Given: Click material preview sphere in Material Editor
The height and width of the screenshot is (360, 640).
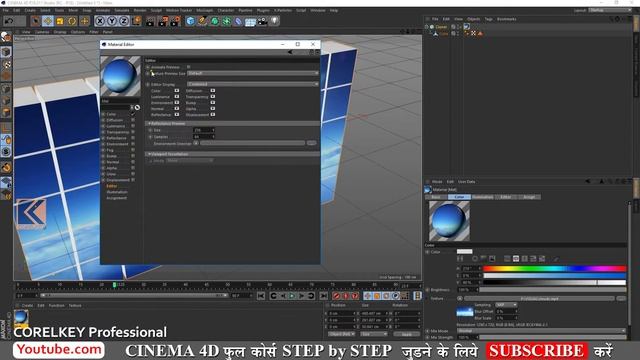Looking at the screenshot, I should point(120,76).
